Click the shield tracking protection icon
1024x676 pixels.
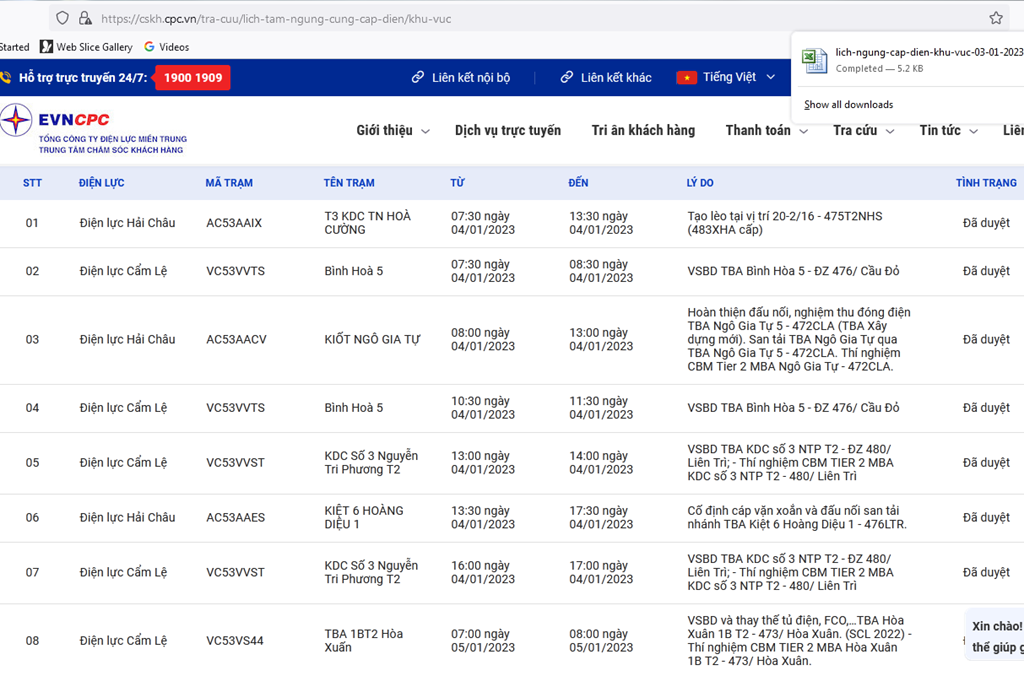click(62, 18)
